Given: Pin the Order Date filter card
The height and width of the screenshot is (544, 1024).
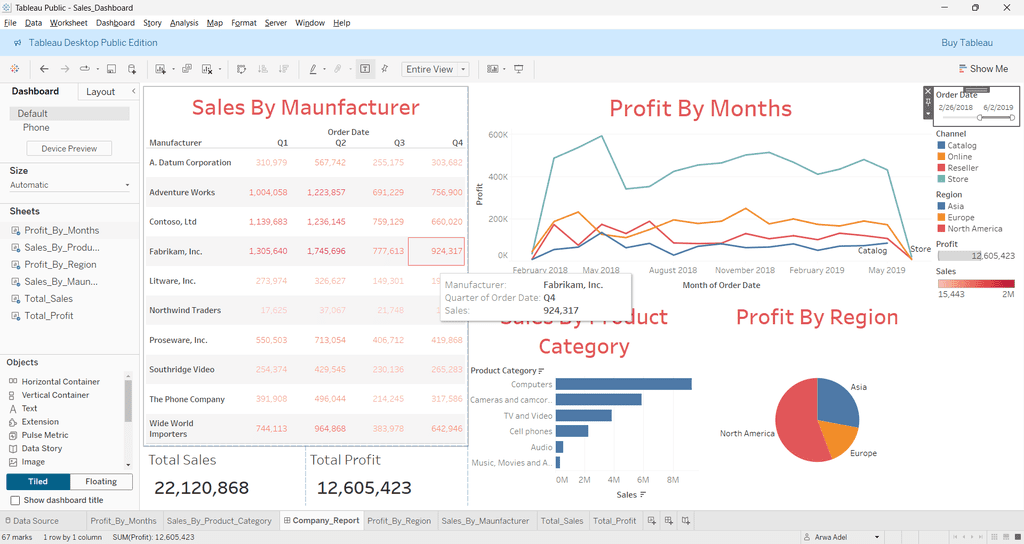Looking at the screenshot, I should (x=928, y=103).
